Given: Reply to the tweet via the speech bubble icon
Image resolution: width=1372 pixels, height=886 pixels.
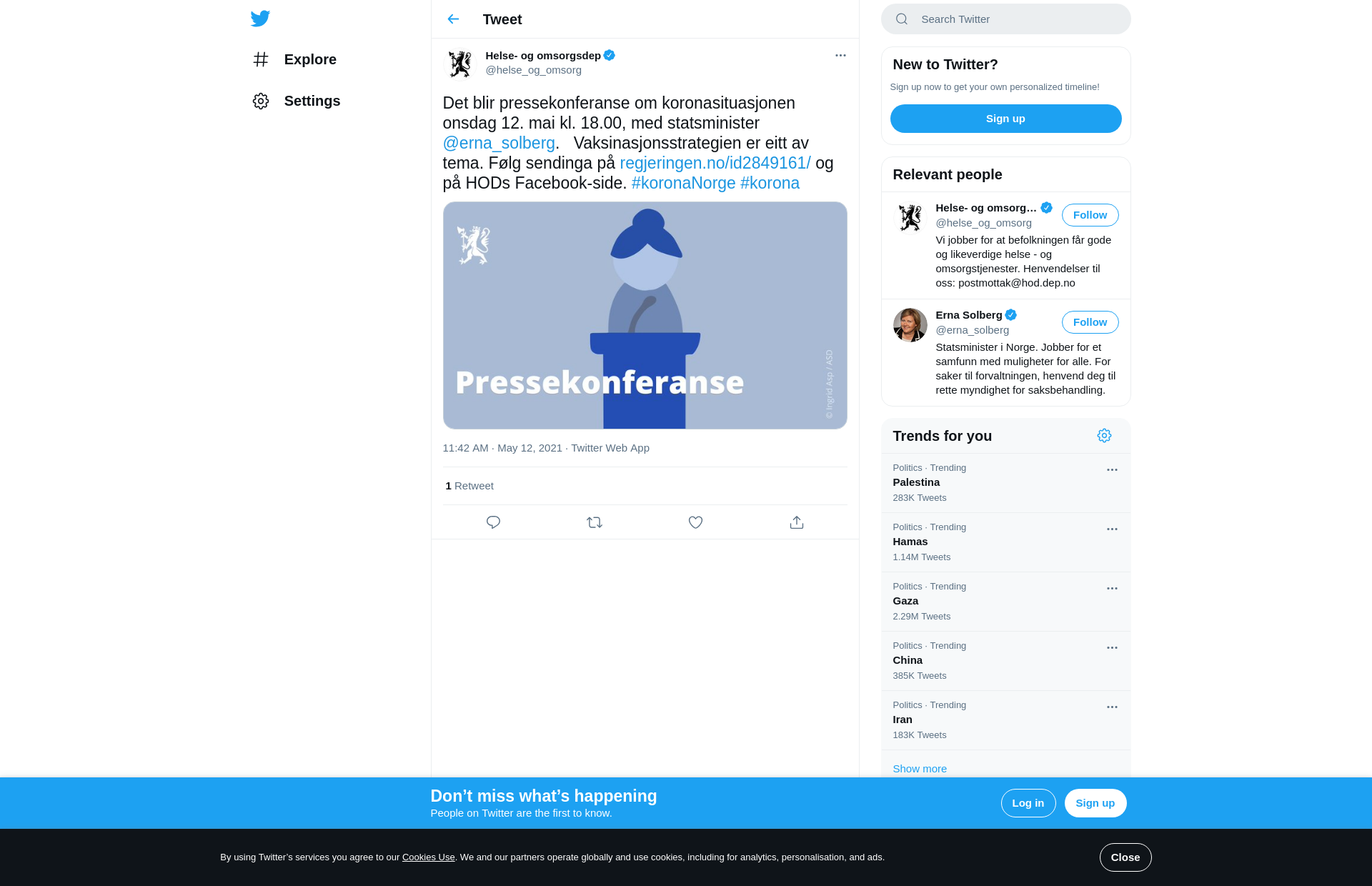Looking at the screenshot, I should point(493,522).
